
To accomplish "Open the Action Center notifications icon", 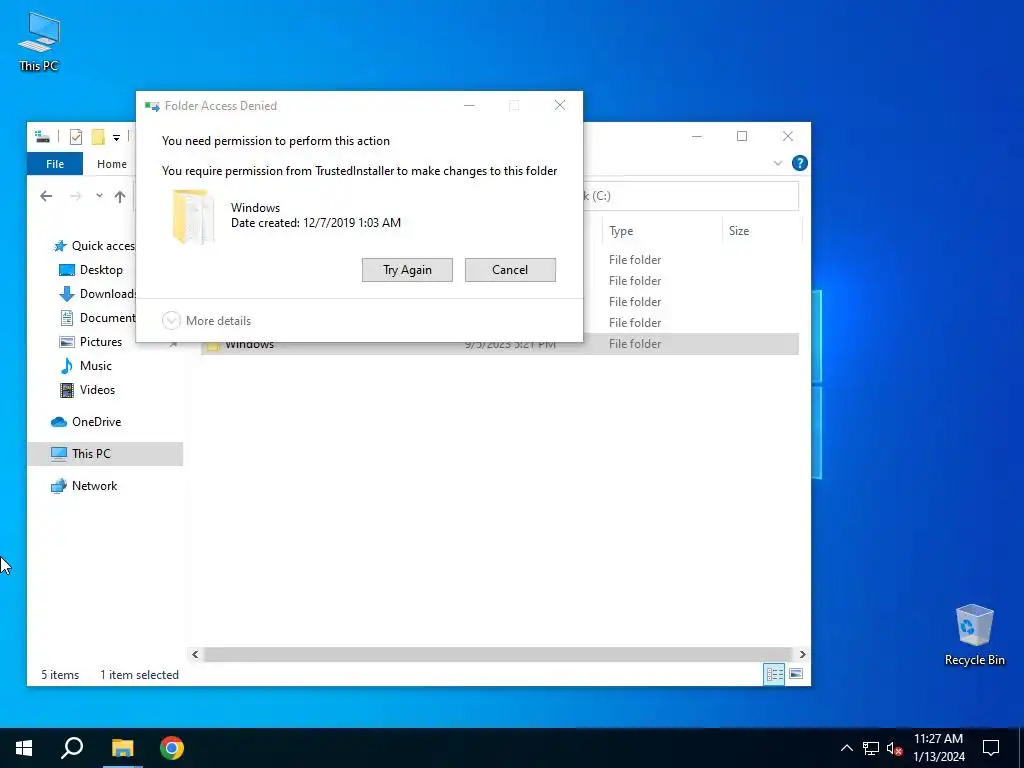I will click(x=991, y=748).
